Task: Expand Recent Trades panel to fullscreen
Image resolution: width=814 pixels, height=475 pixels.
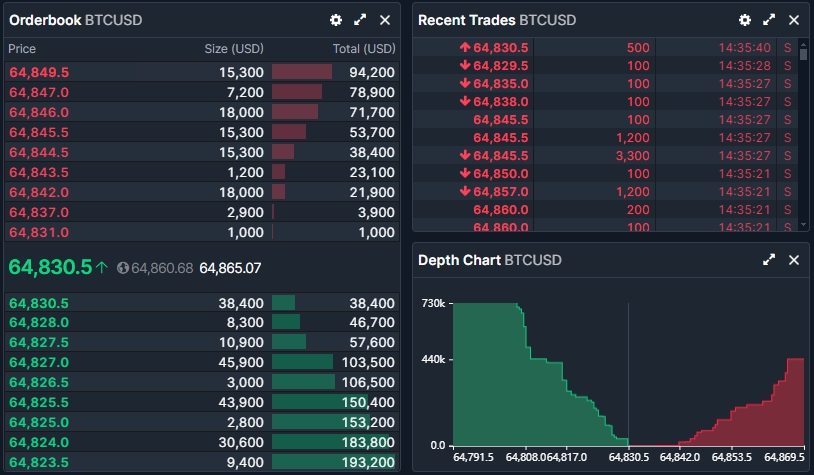Action: click(769, 20)
